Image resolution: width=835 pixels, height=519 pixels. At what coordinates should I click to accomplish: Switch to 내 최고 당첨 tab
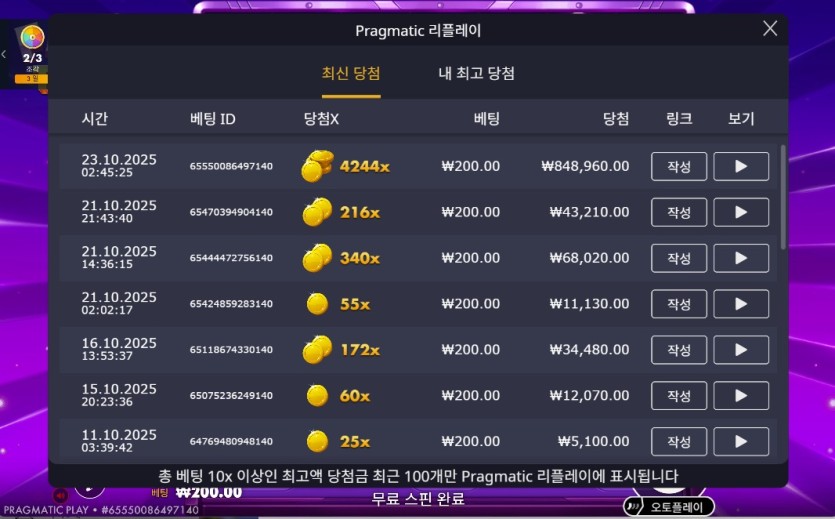pos(476,73)
